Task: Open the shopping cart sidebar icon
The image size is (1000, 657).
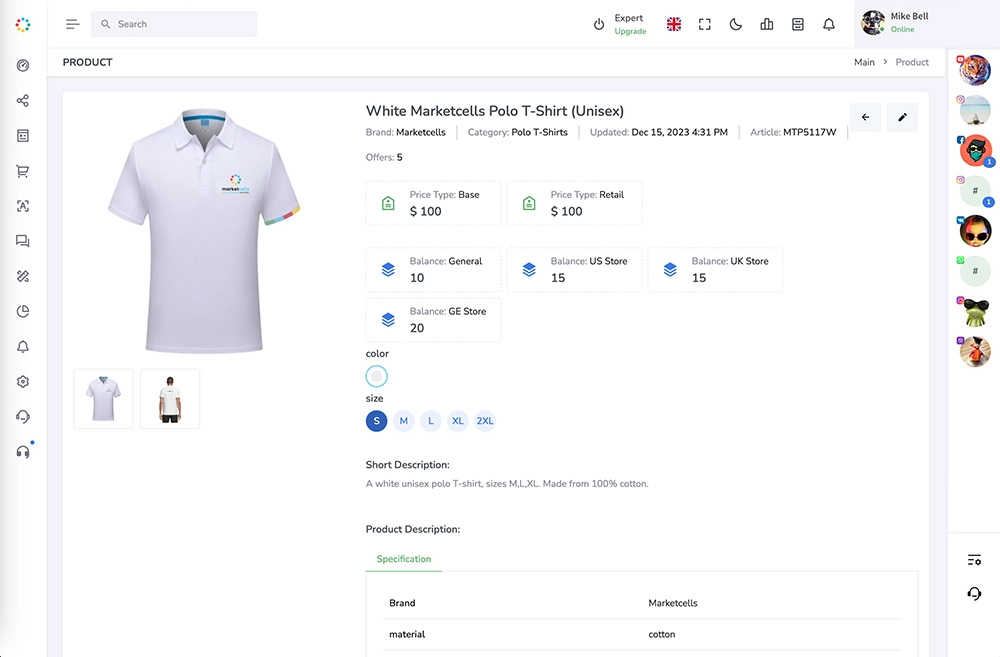Action: point(23,171)
